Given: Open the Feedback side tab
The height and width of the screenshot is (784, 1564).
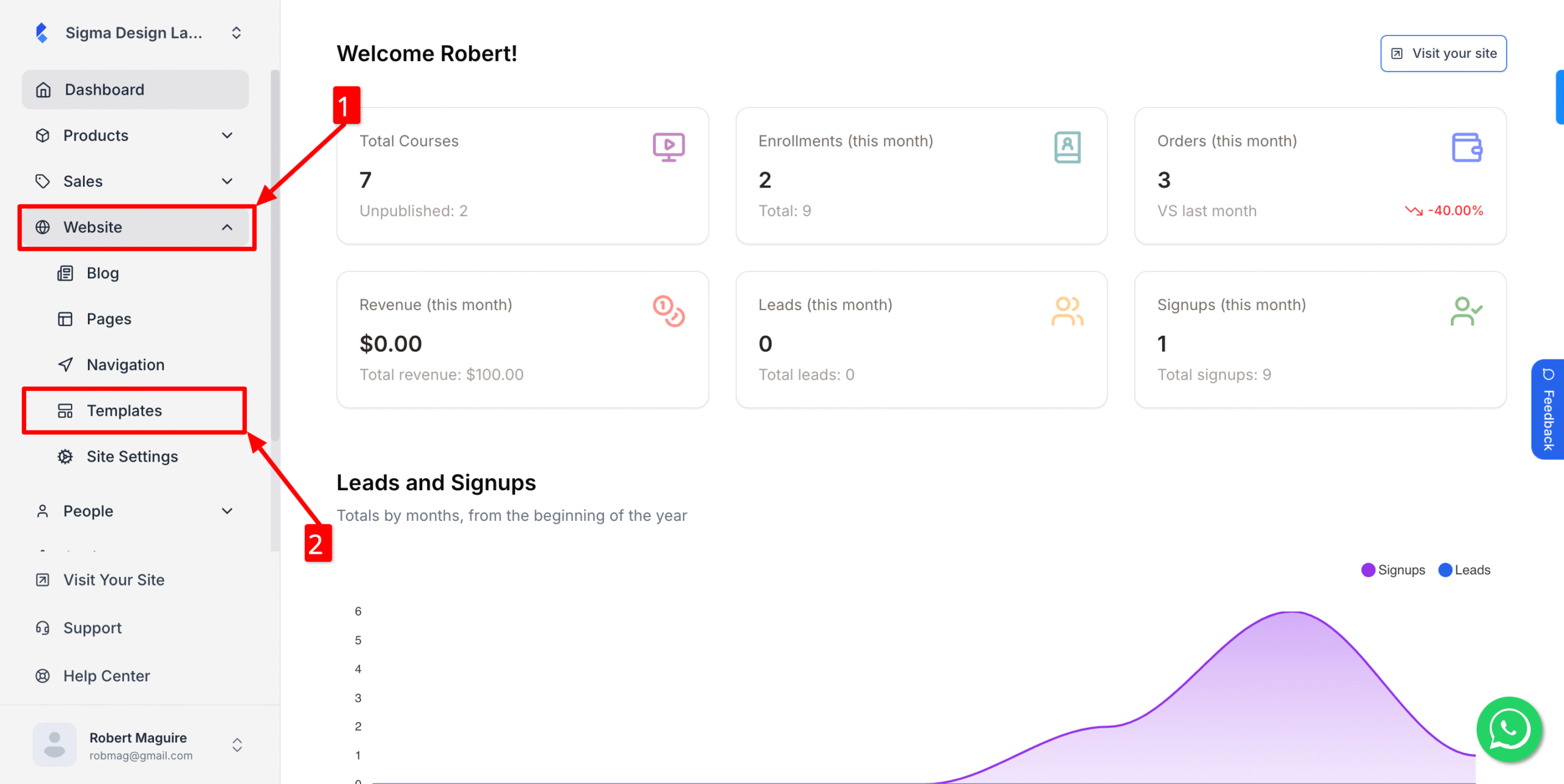Looking at the screenshot, I should click(x=1548, y=409).
